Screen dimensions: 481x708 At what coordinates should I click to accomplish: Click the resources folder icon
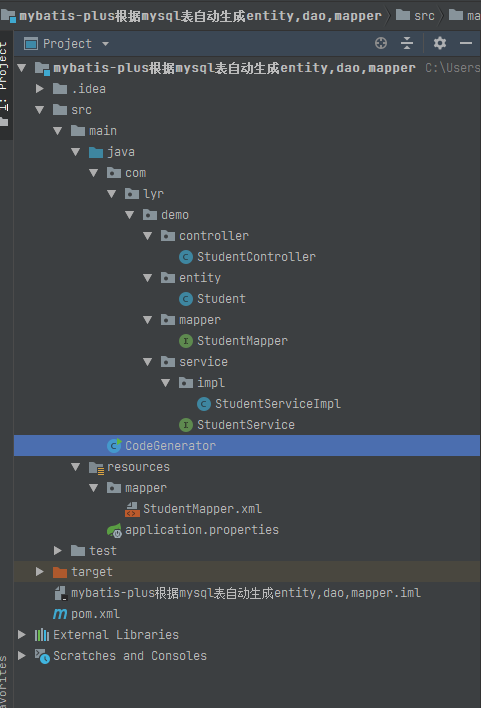click(x=96, y=467)
